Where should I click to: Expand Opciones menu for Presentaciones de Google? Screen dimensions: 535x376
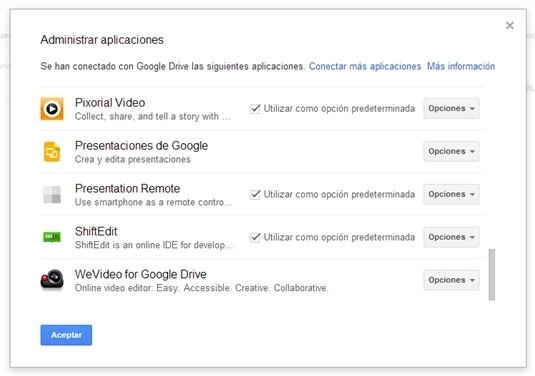tap(451, 151)
